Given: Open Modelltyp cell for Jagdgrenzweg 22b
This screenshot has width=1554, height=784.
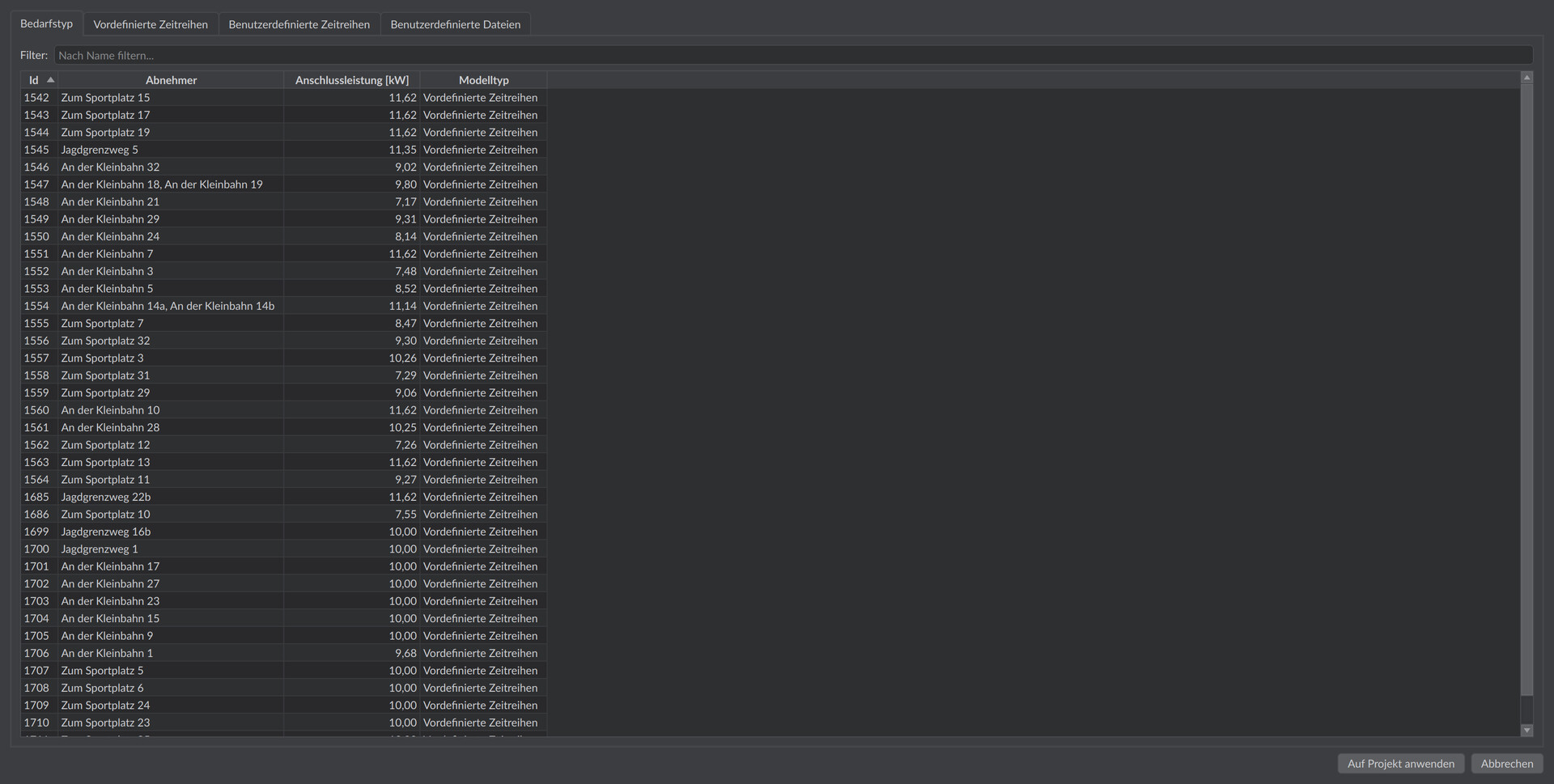Looking at the screenshot, I should [483, 497].
